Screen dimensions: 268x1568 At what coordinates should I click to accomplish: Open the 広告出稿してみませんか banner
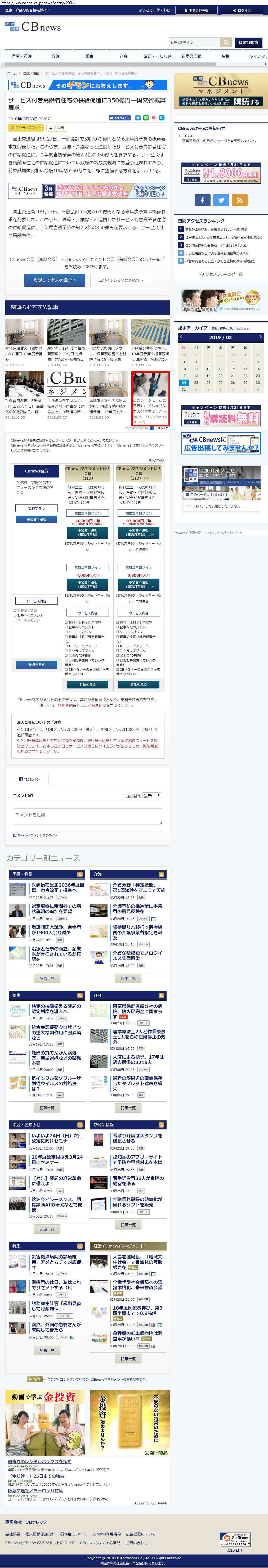pos(221,443)
